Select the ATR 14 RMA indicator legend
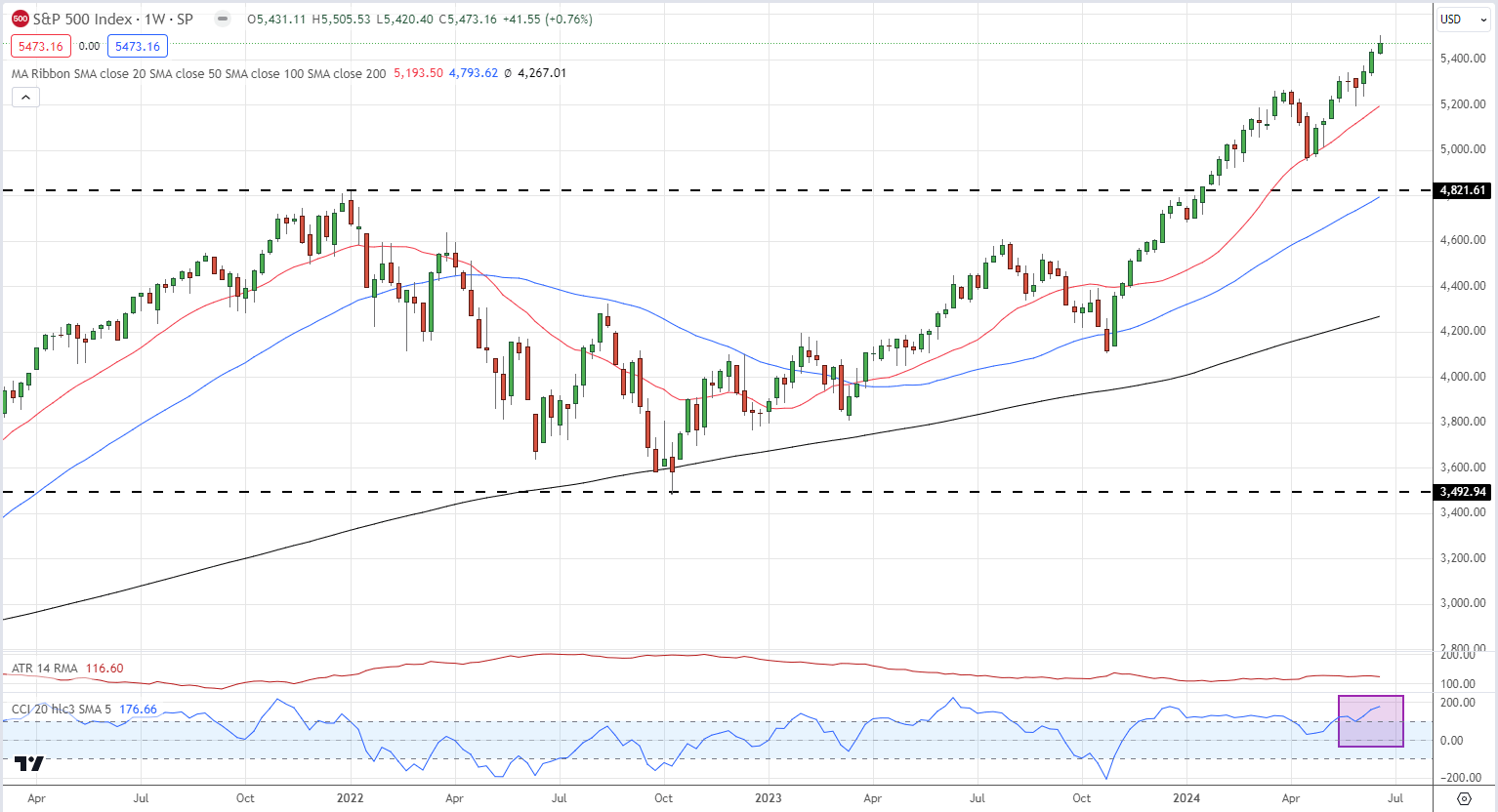This screenshot has height=812, width=1498. 45,669
